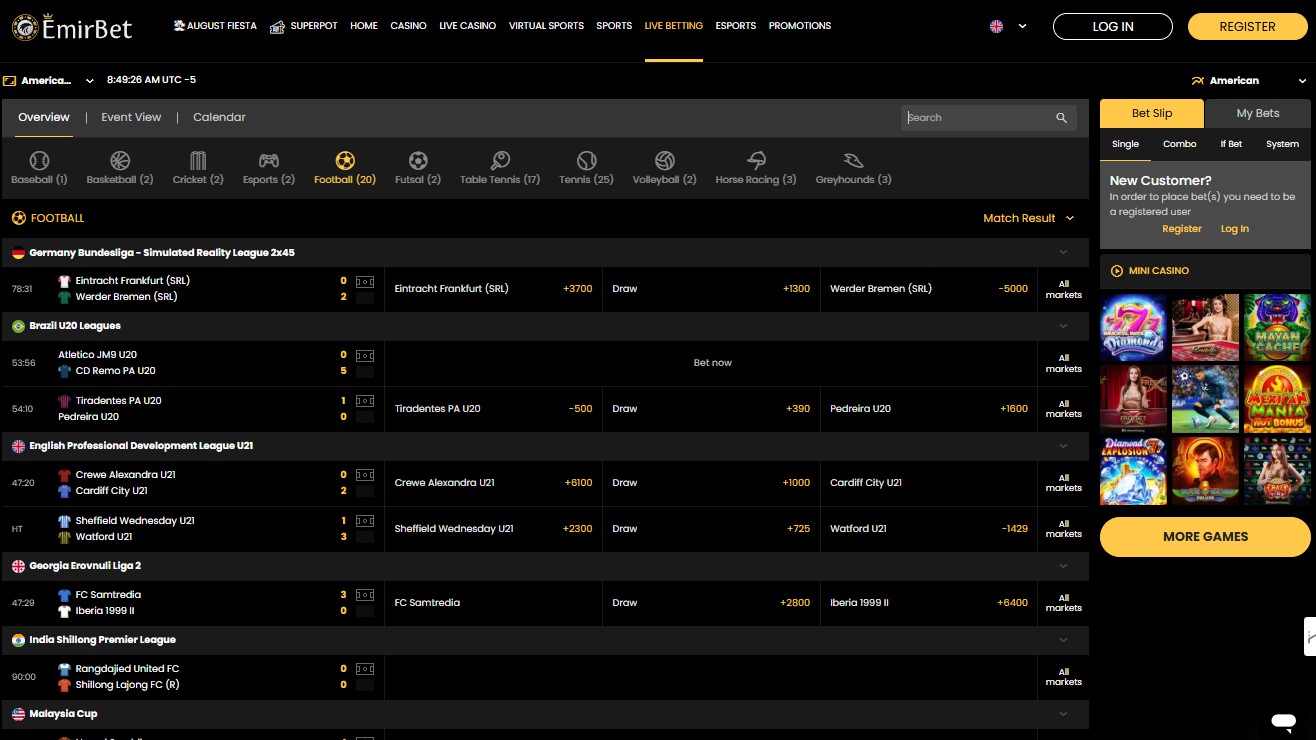Collapse the Germany Bundesliga SRL league section
1316x740 pixels.
point(1063,253)
